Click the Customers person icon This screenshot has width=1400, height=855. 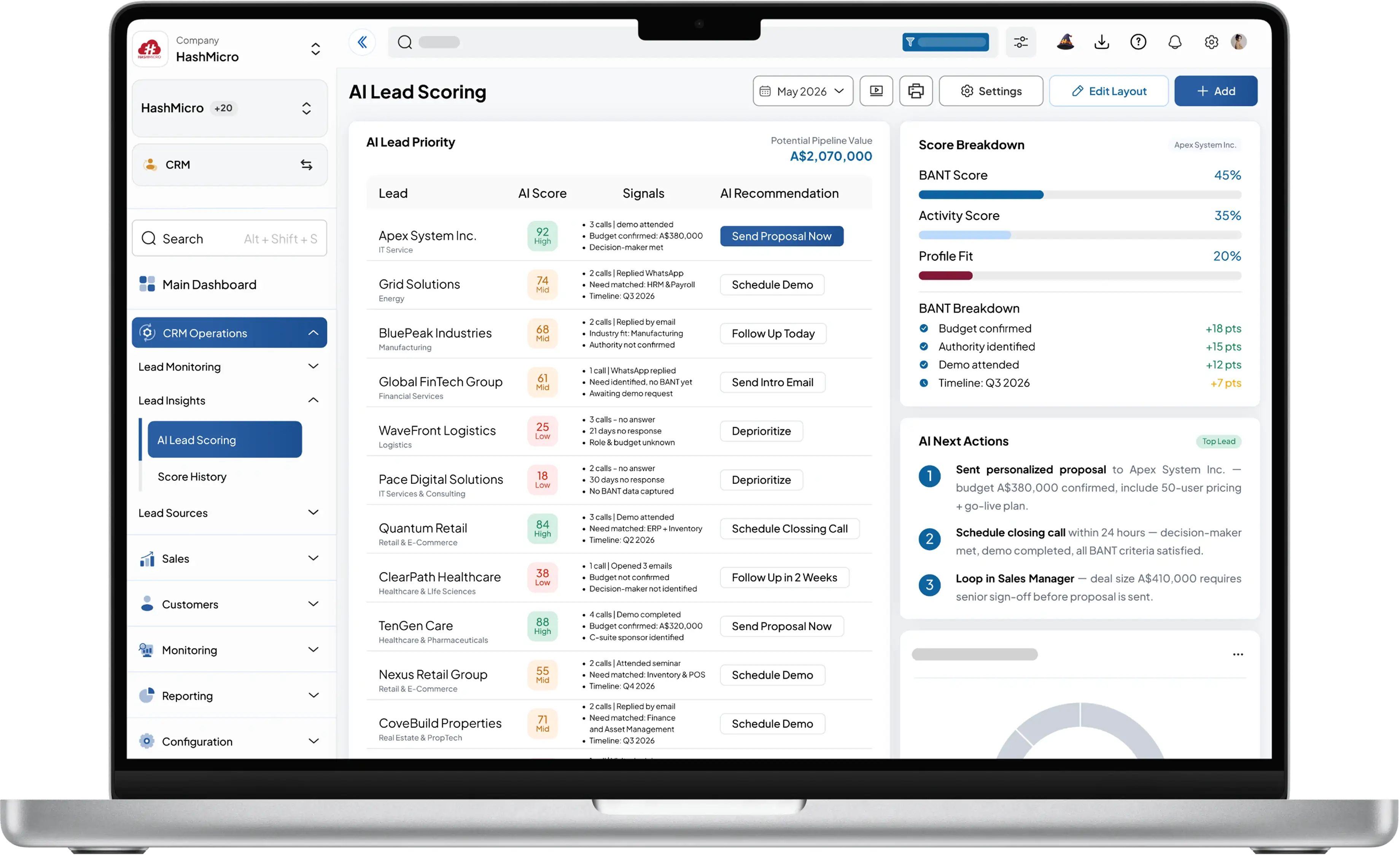tap(147, 604)
